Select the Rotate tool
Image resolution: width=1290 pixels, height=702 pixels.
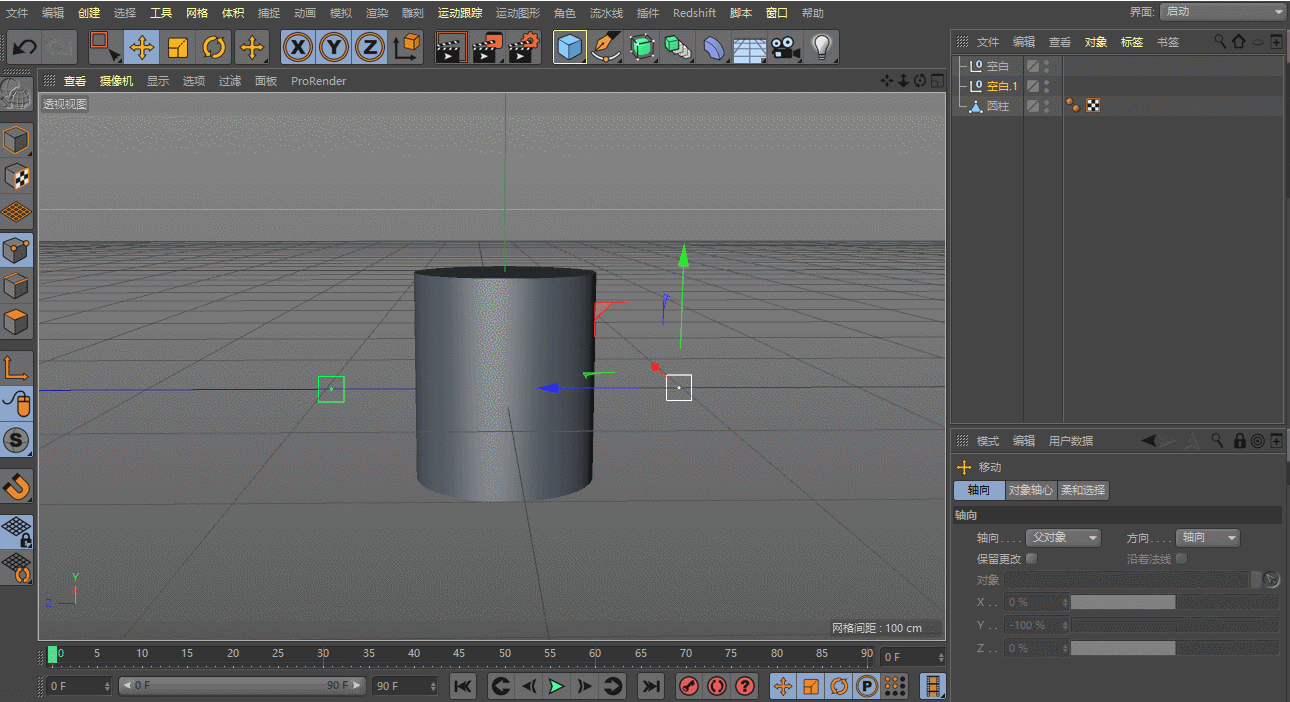(x=214, y=47)
